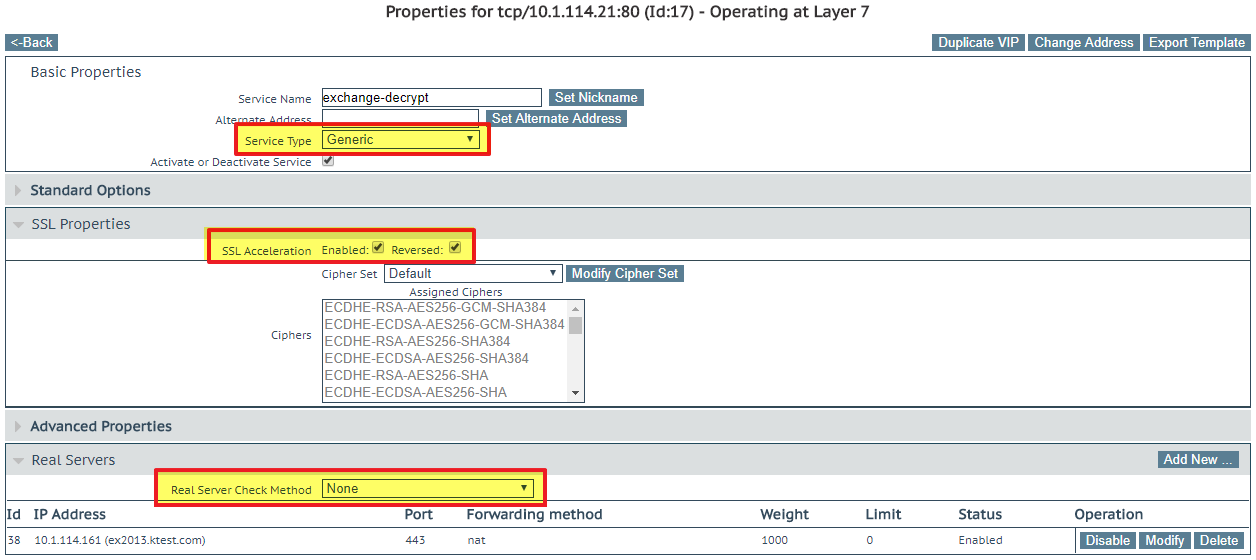Click the Status value Enabled
The height and width of the screenshot is (560, 1256).
point(980,540)
